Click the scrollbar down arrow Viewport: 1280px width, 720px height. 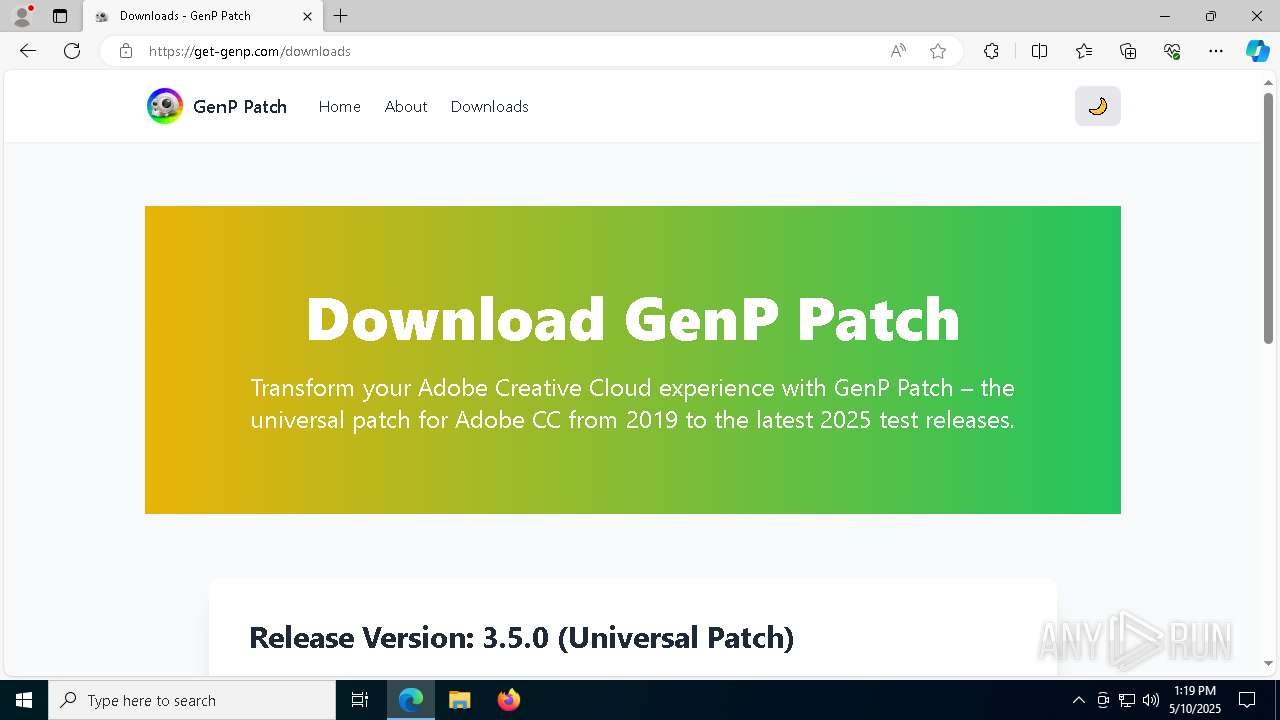click(1268, 663)
